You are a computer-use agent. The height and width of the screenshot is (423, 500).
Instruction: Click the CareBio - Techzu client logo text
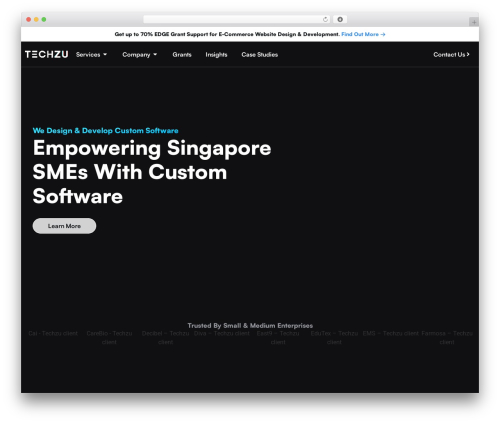[x=109, y=338]
